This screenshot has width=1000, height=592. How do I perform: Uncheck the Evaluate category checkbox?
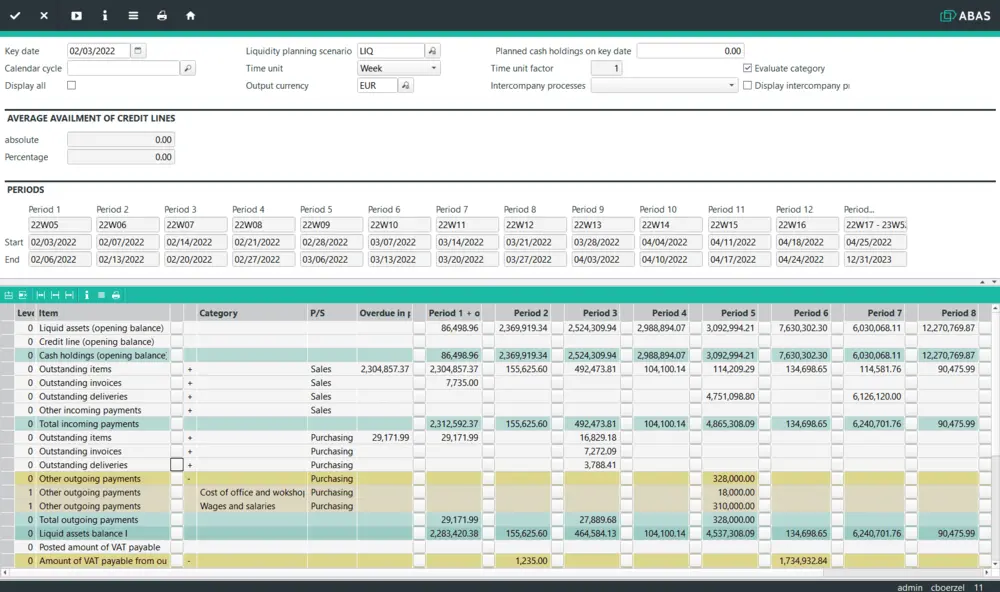(x=747, y=68)
